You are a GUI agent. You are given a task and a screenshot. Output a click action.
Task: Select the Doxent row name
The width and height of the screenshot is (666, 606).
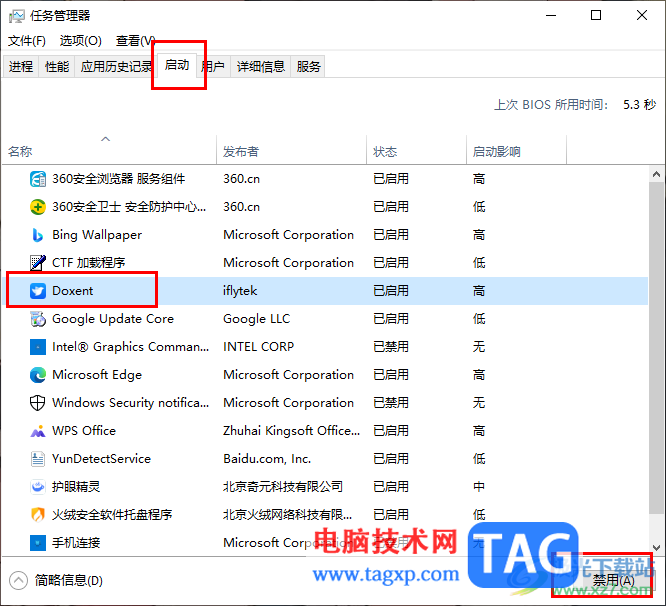pos(72,291)
